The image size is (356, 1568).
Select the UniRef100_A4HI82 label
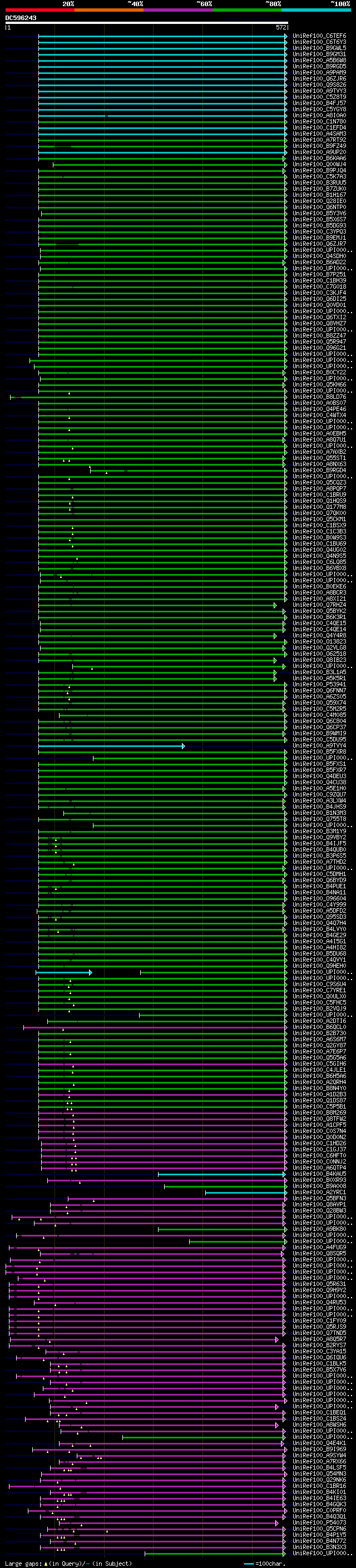[319, 948]
